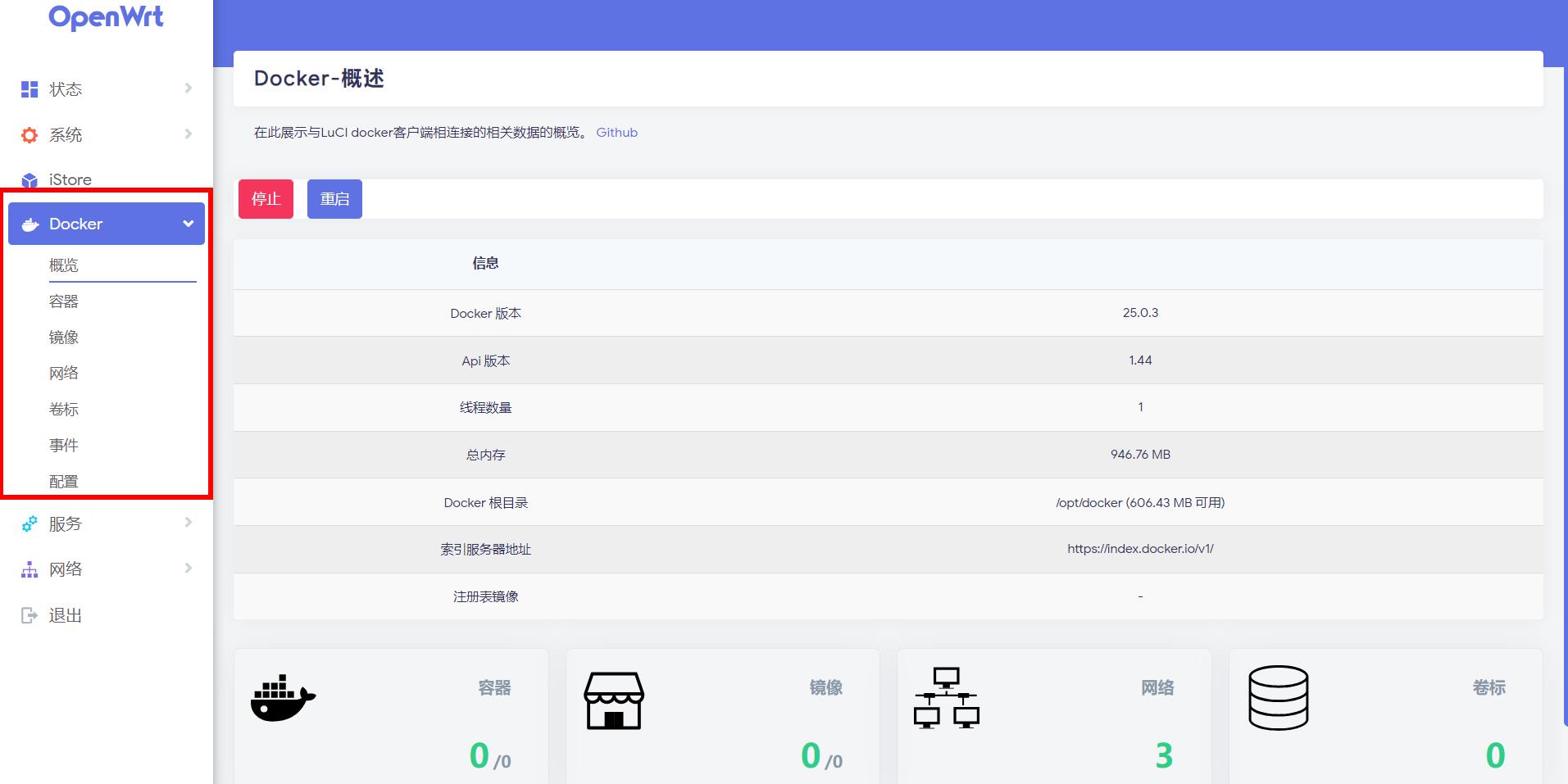Screen dimensions: 1568x784
Task: Click the 服务 services icon
Action: (x=30, y=524)
